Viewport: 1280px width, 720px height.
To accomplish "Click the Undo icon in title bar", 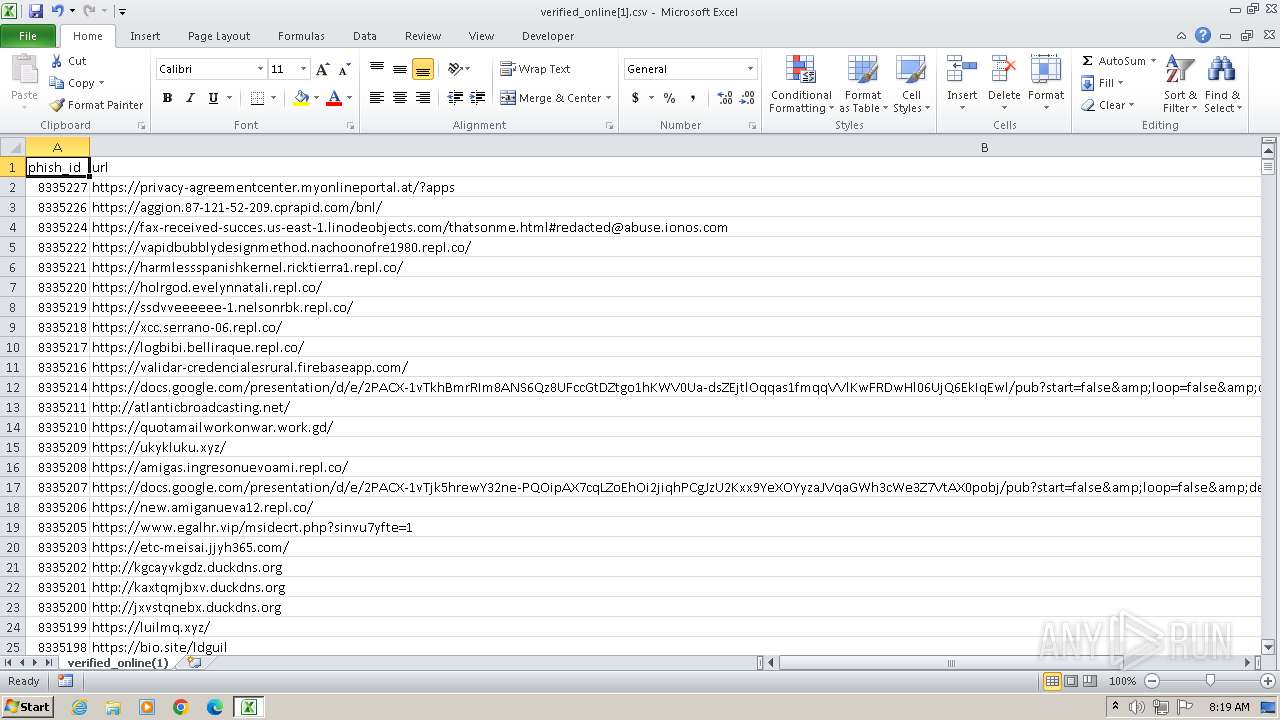I will click(x=57, y=11).
